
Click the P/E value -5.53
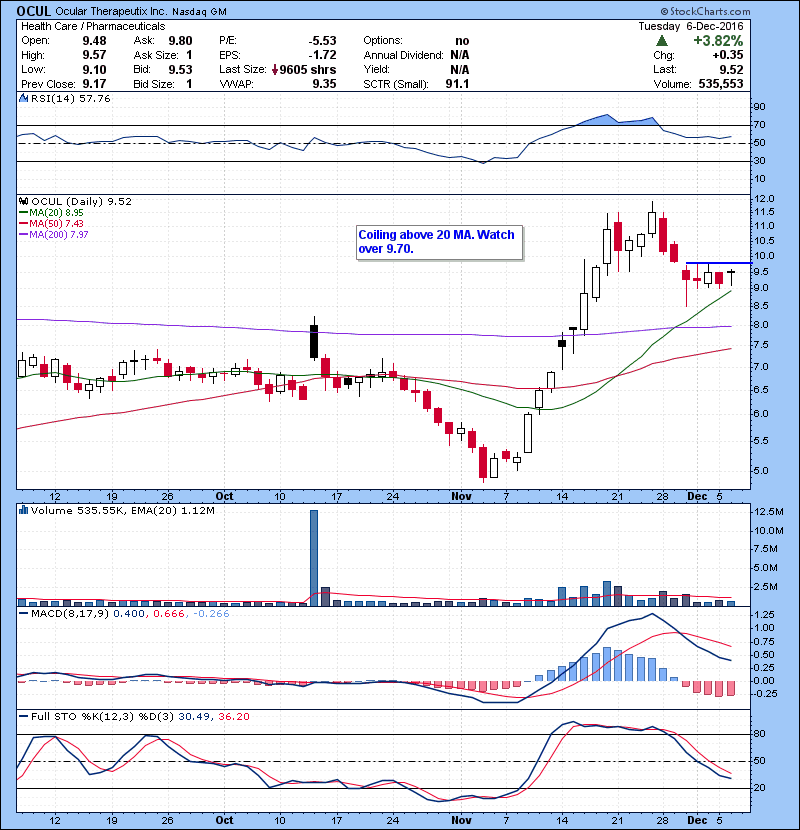pos(322,41)
